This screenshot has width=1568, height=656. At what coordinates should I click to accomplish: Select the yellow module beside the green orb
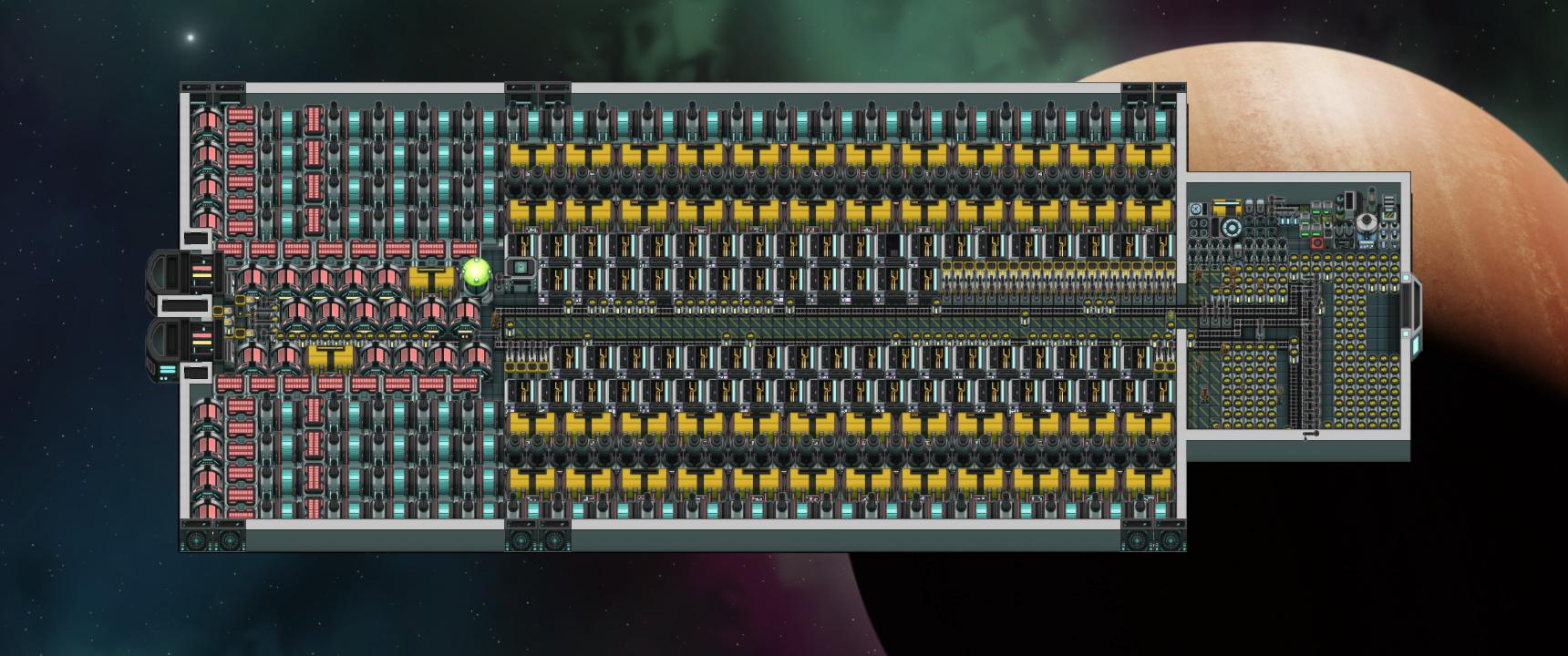[x=431, y=279]
